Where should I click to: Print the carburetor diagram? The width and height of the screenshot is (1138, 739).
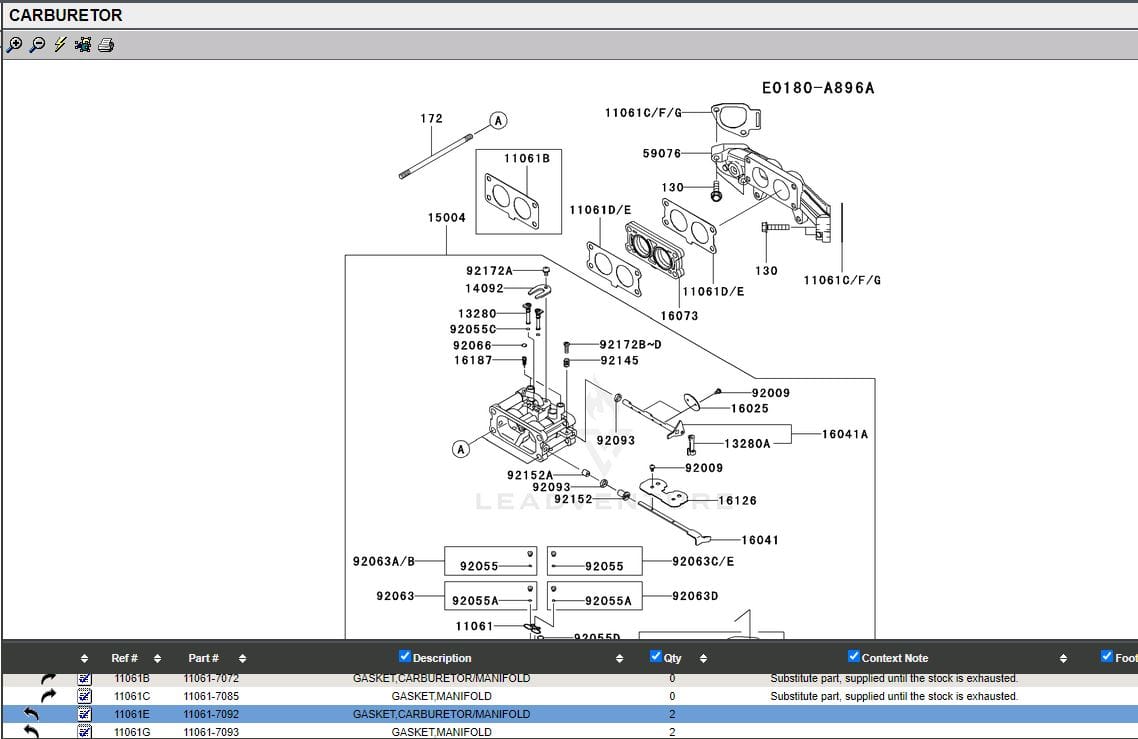pos(106,45)
